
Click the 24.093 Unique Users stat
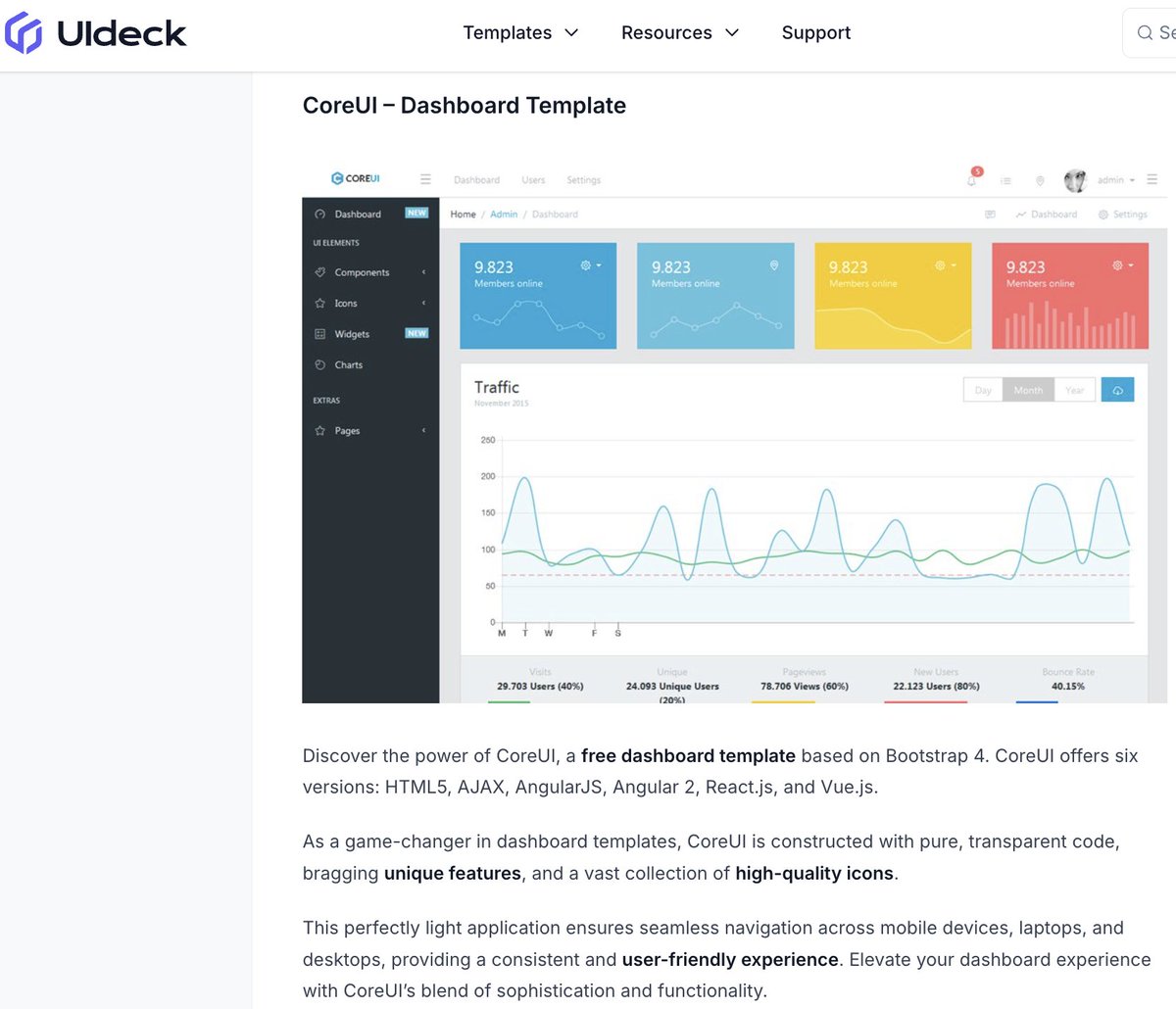(672, 687)
